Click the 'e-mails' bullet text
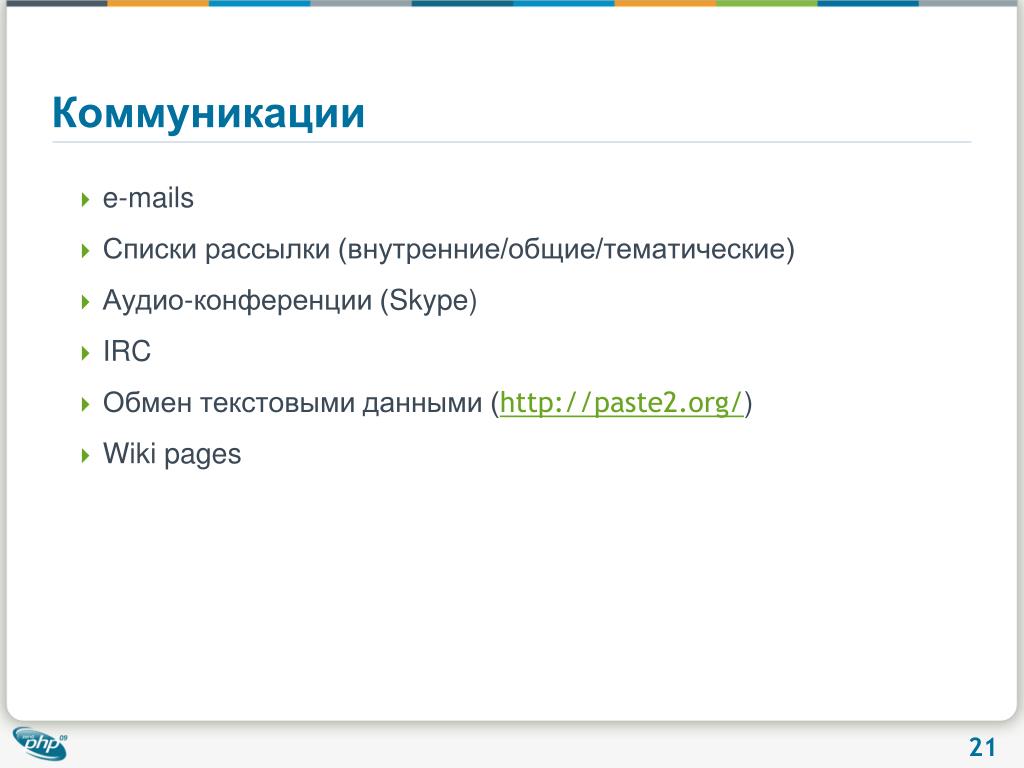Image resolution: width=1024 pixels, height=768 pixels. tap(148, 199)
